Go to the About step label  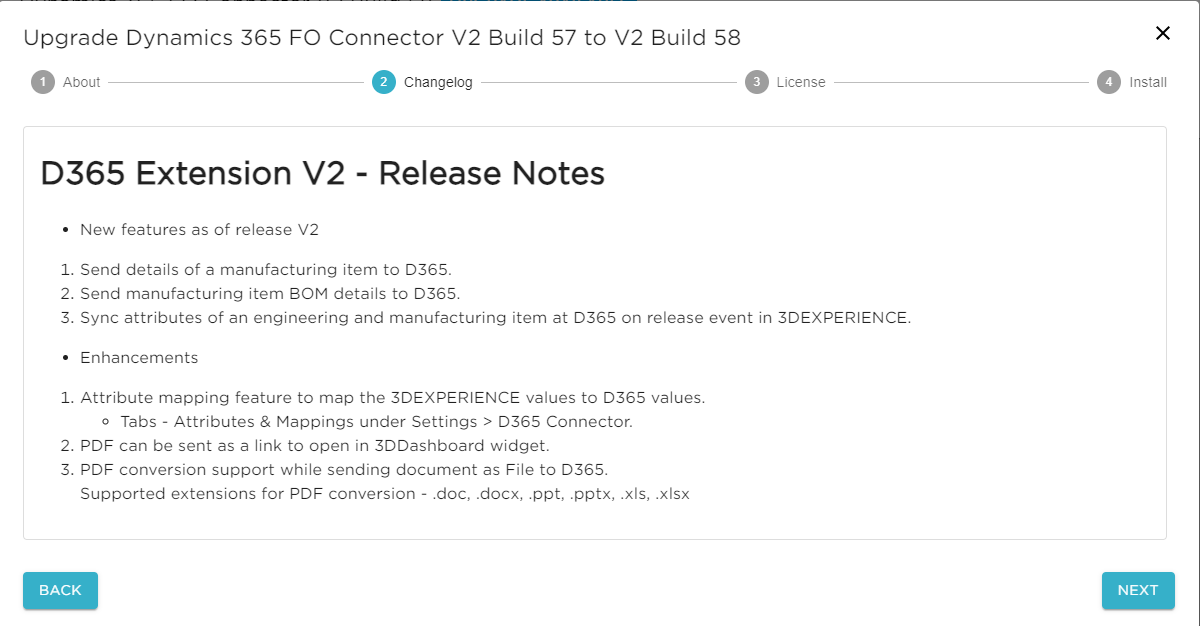pos(81,82)
